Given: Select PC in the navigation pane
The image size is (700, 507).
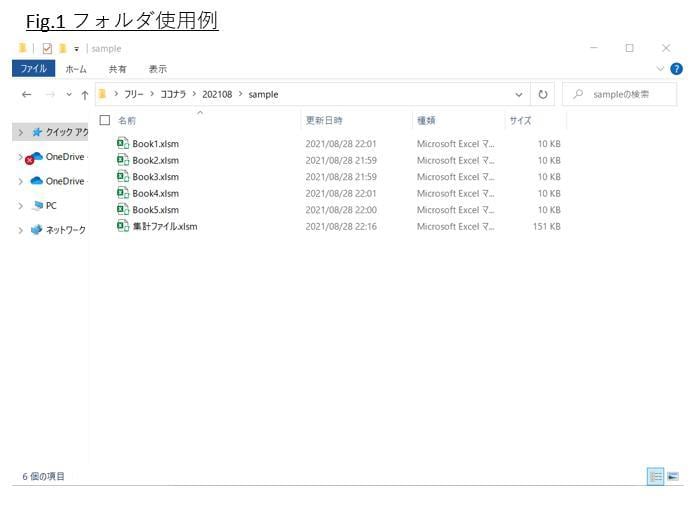Looking at the screenshot, I should 45,205.
